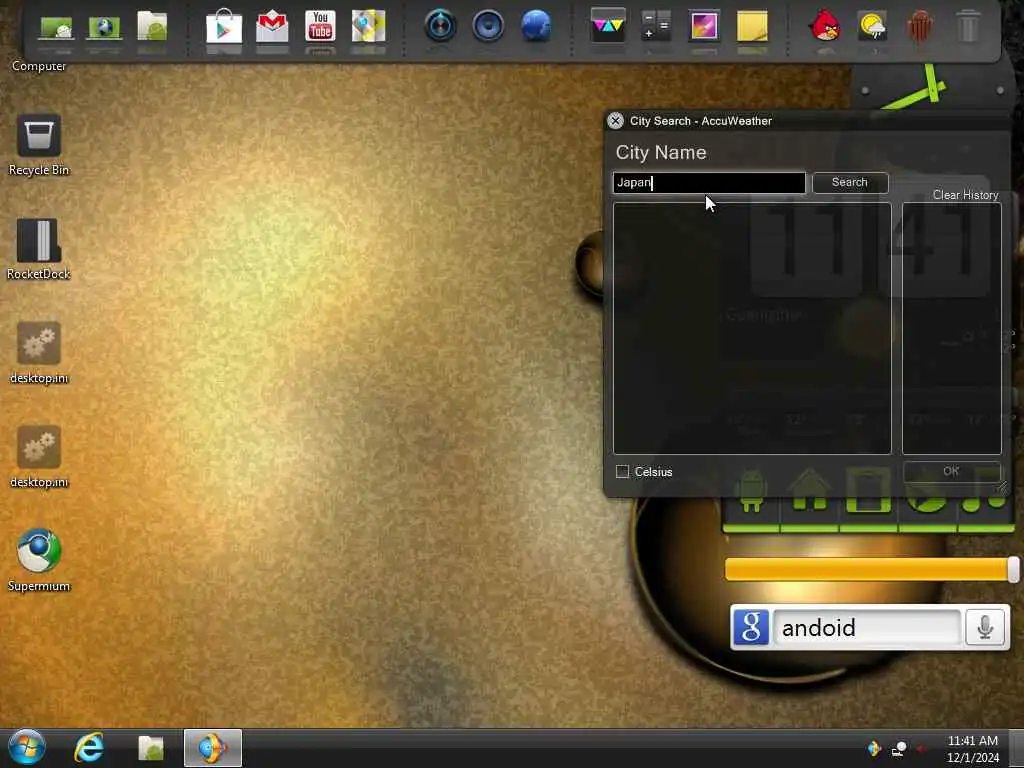Image resolution: width=1024 pixels, height=768 pixels.
Task: Open the taskbar Android folder icon
Action: coord(151,748)
